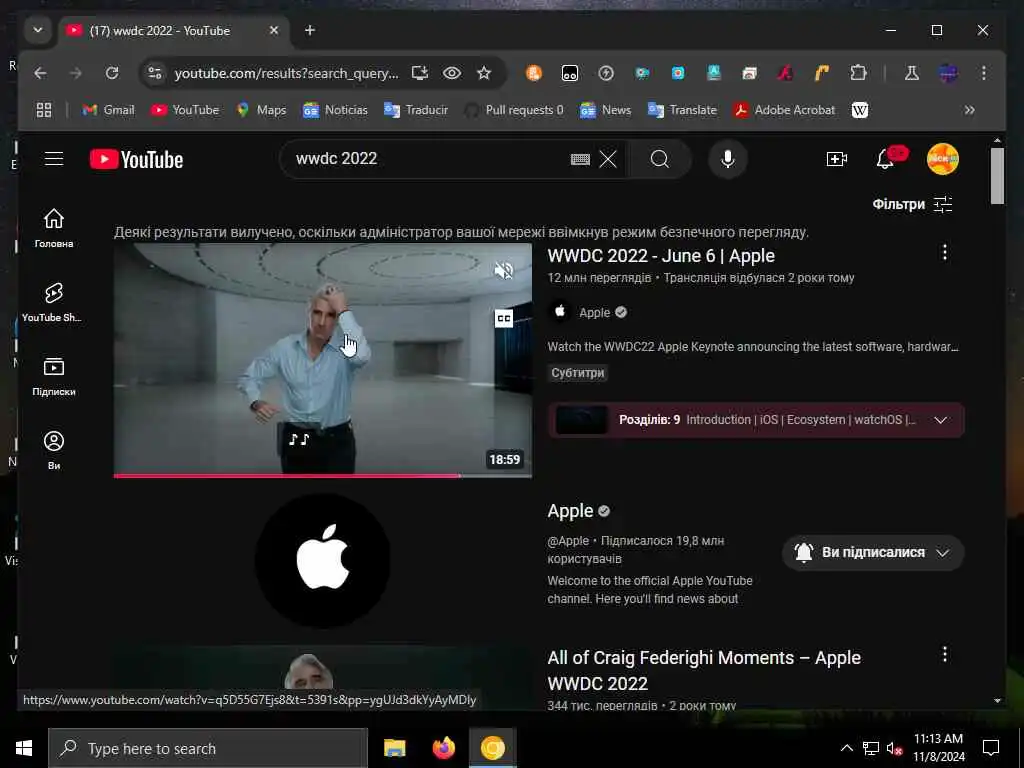The height and width of the screenshot is (768, 1024).
Task: Open more options for WWDC 2022 - June 6
Action: click(944, 253)
